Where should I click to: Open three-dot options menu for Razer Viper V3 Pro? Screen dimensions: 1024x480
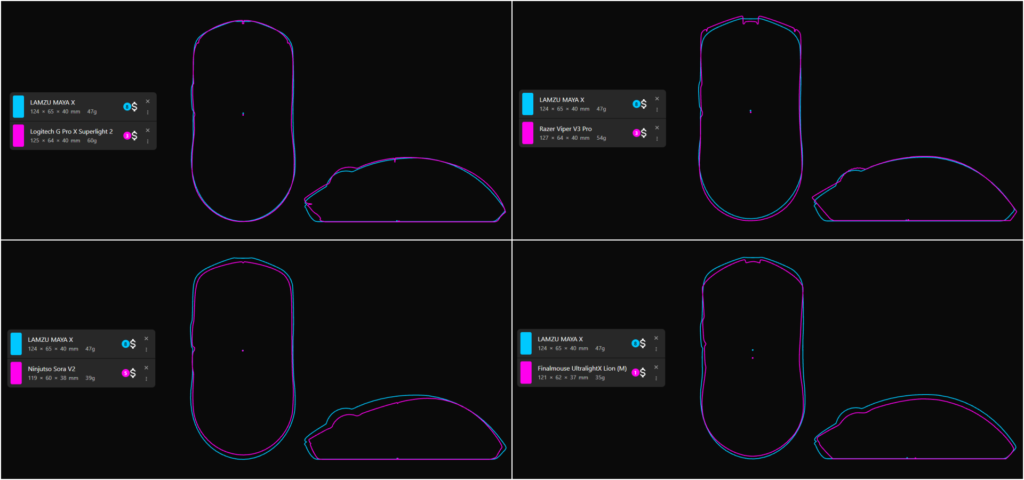657,138
